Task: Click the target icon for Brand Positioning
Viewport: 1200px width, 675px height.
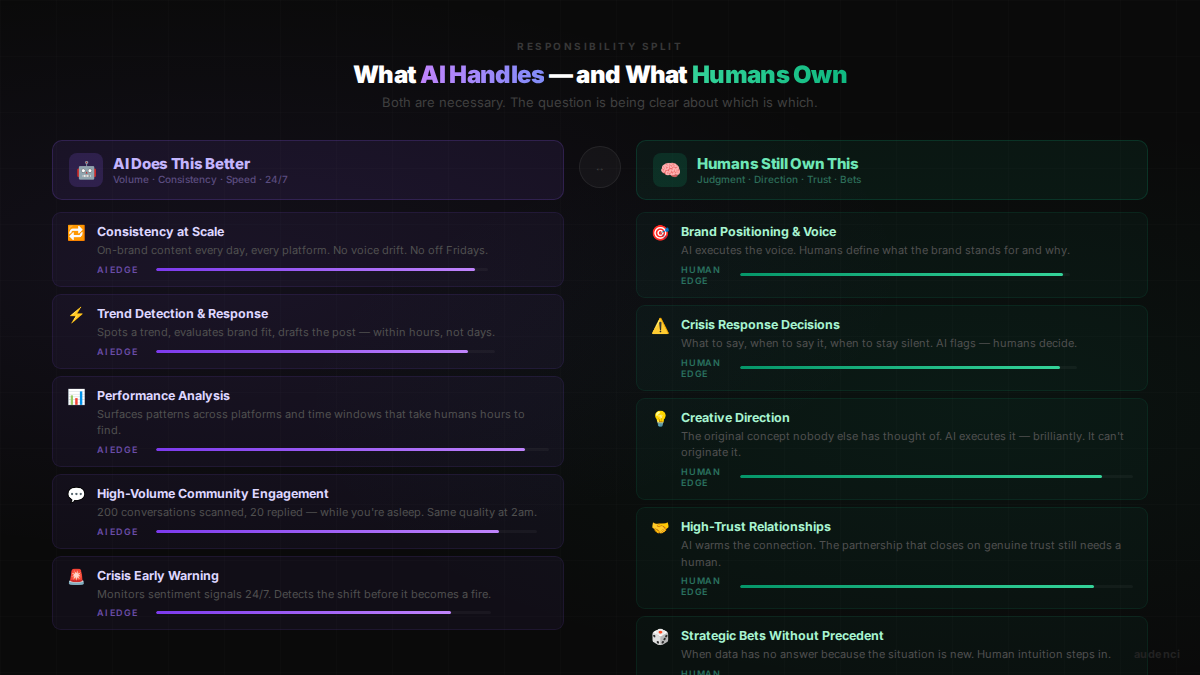Action: [x=660, y=233]
